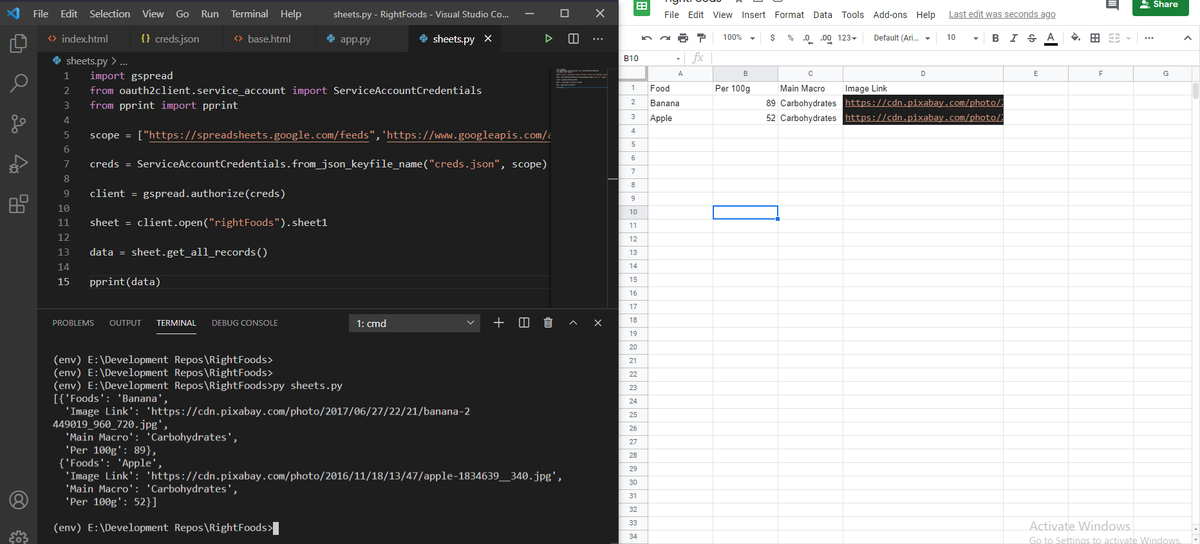Image resolution: width=1200 pixels, height=544 pixels.
Task: Open the fill color picker
Action: (1075, 37)
